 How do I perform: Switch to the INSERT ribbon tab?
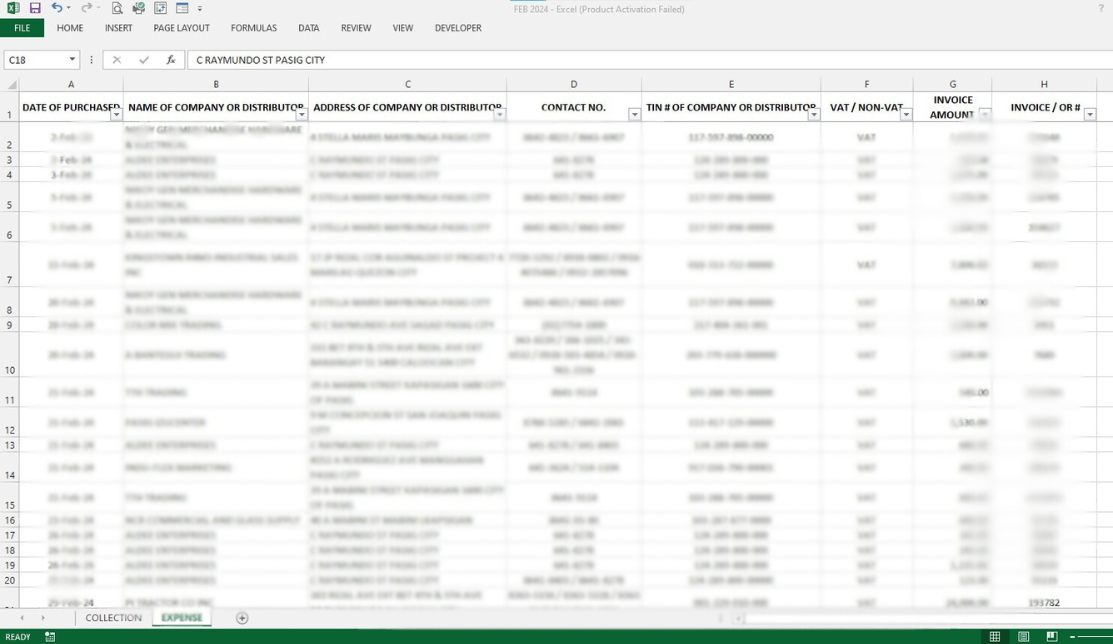pos(119,28)
